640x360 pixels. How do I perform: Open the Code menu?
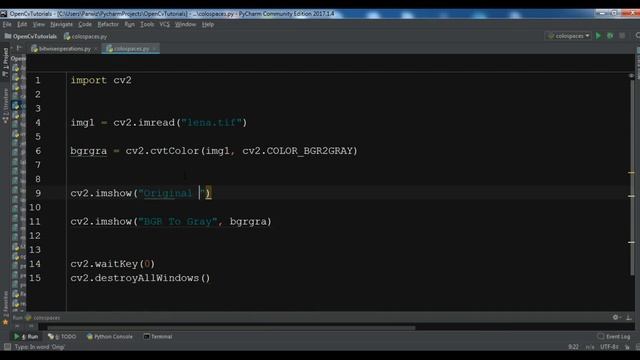tap(85, 24)
